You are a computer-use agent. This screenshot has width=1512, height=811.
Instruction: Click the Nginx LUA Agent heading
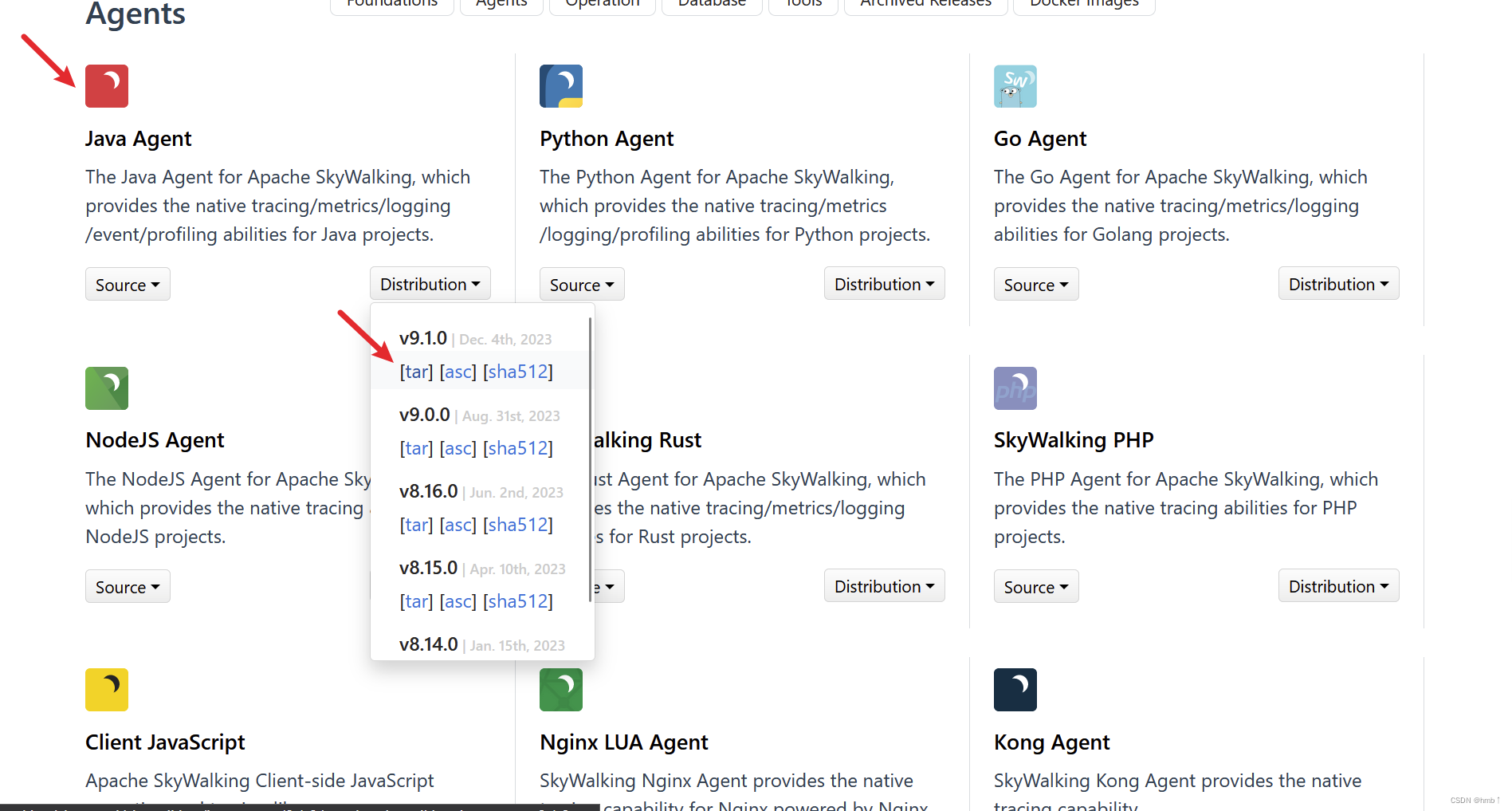624,742
